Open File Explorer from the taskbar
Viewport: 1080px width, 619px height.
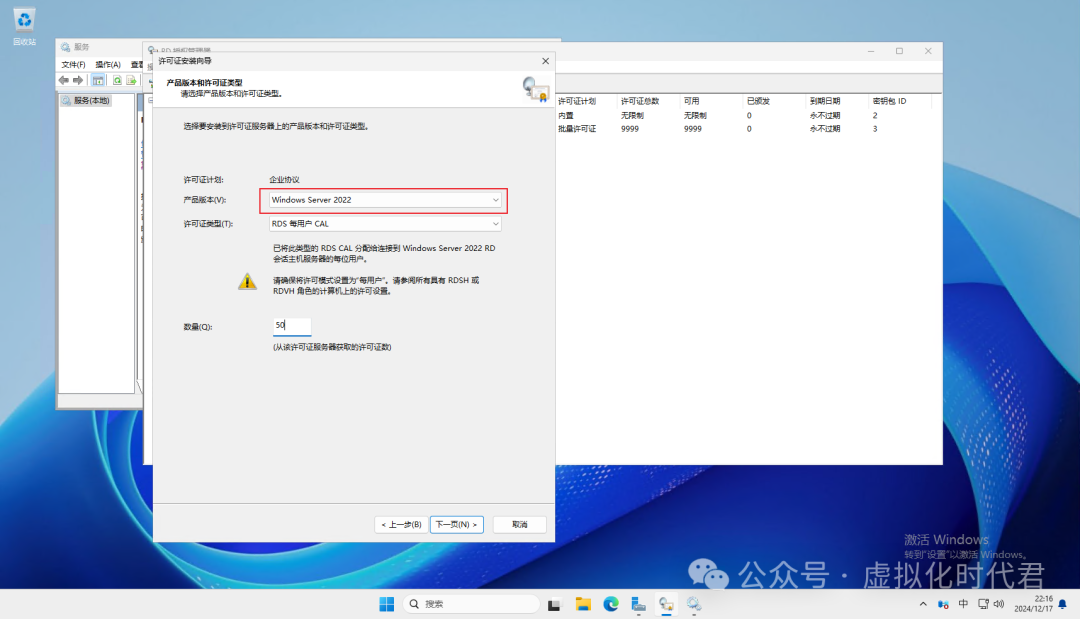click(583, 604)
